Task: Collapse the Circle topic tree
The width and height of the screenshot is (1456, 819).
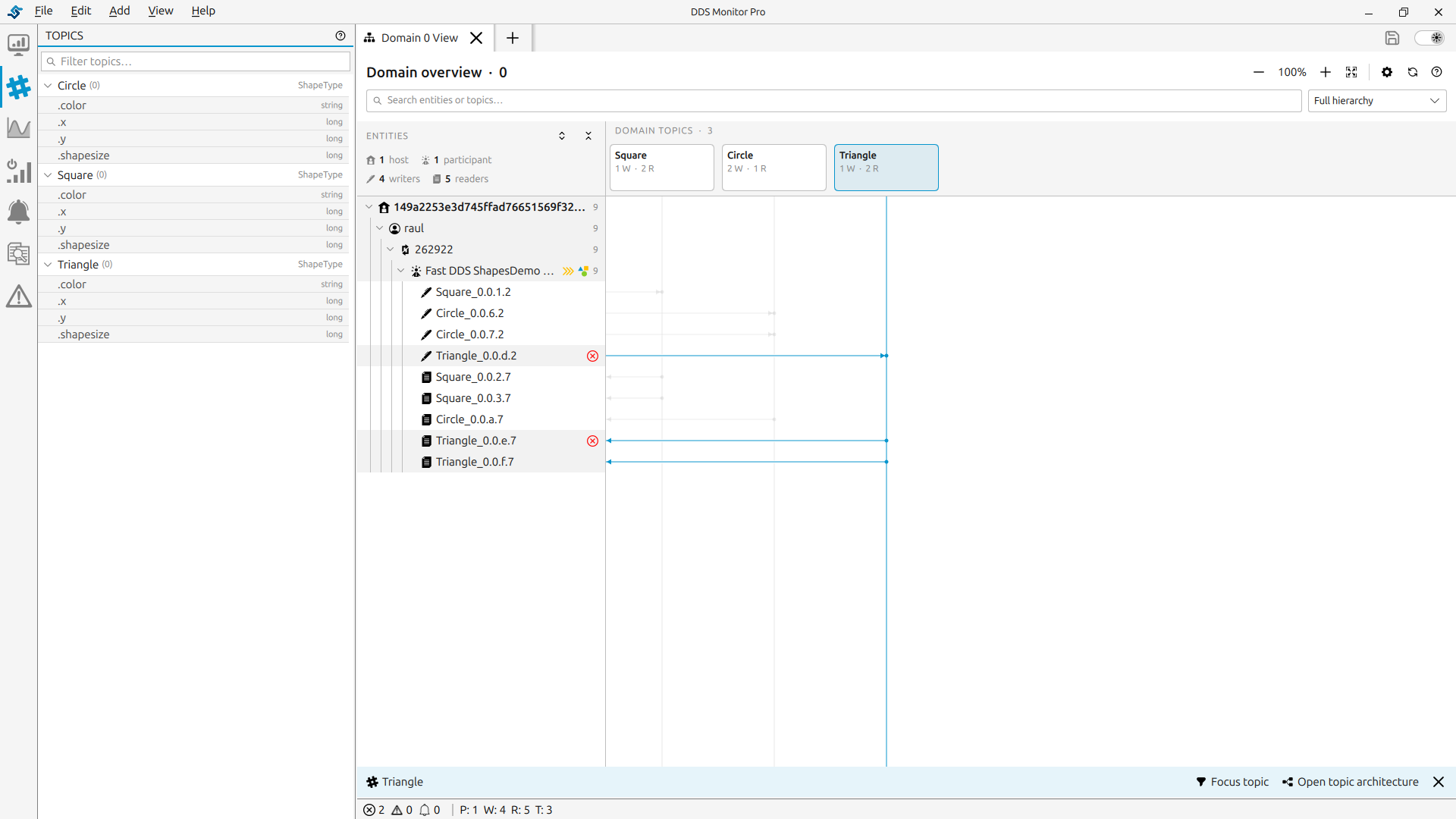Action: point(48,86)
